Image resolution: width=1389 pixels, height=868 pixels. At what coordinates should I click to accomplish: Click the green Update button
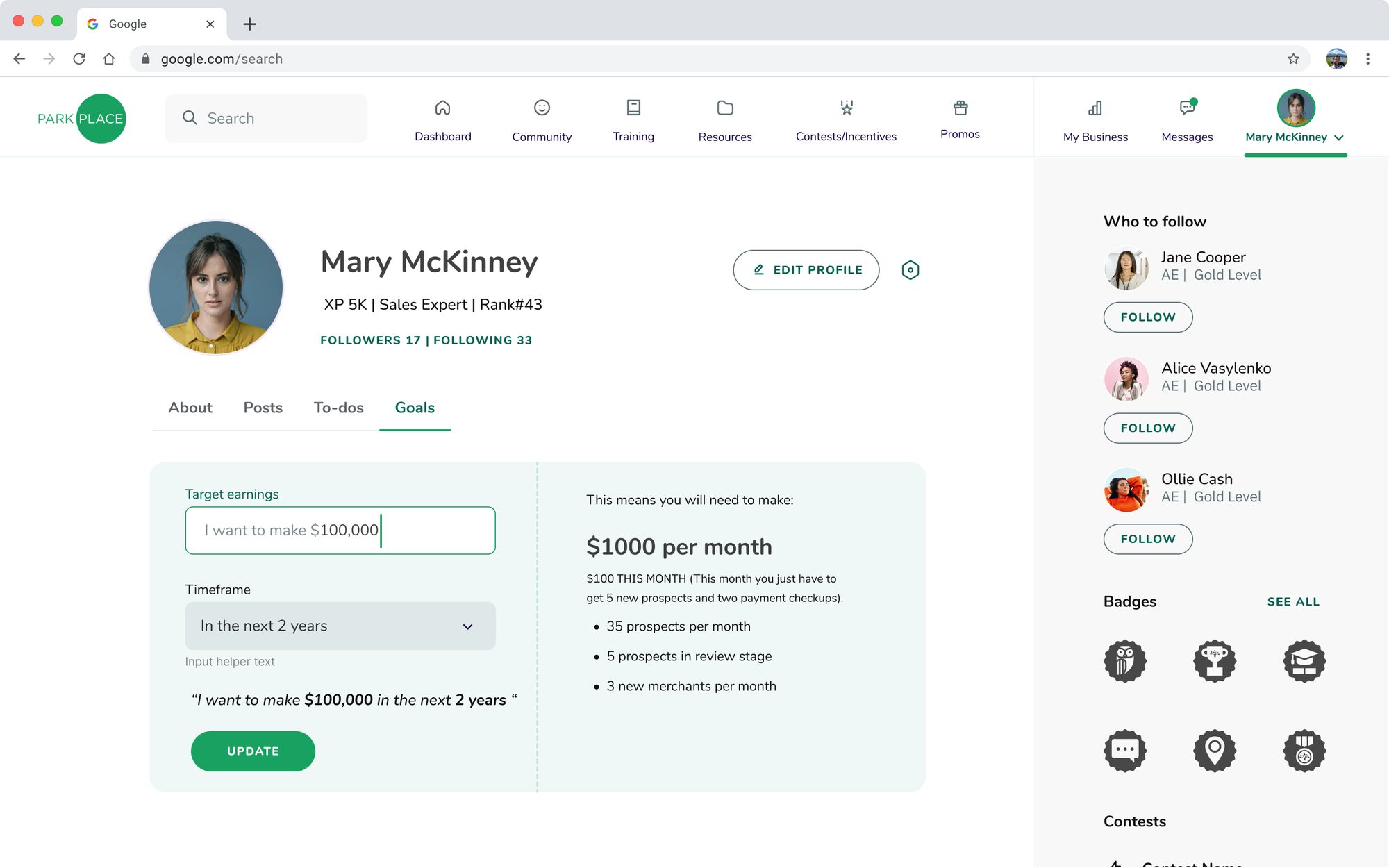(253, 751)
